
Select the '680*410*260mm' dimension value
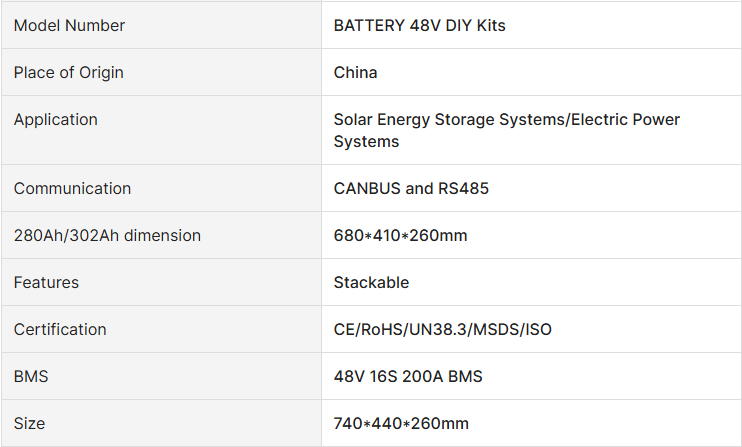pos(400,236)
